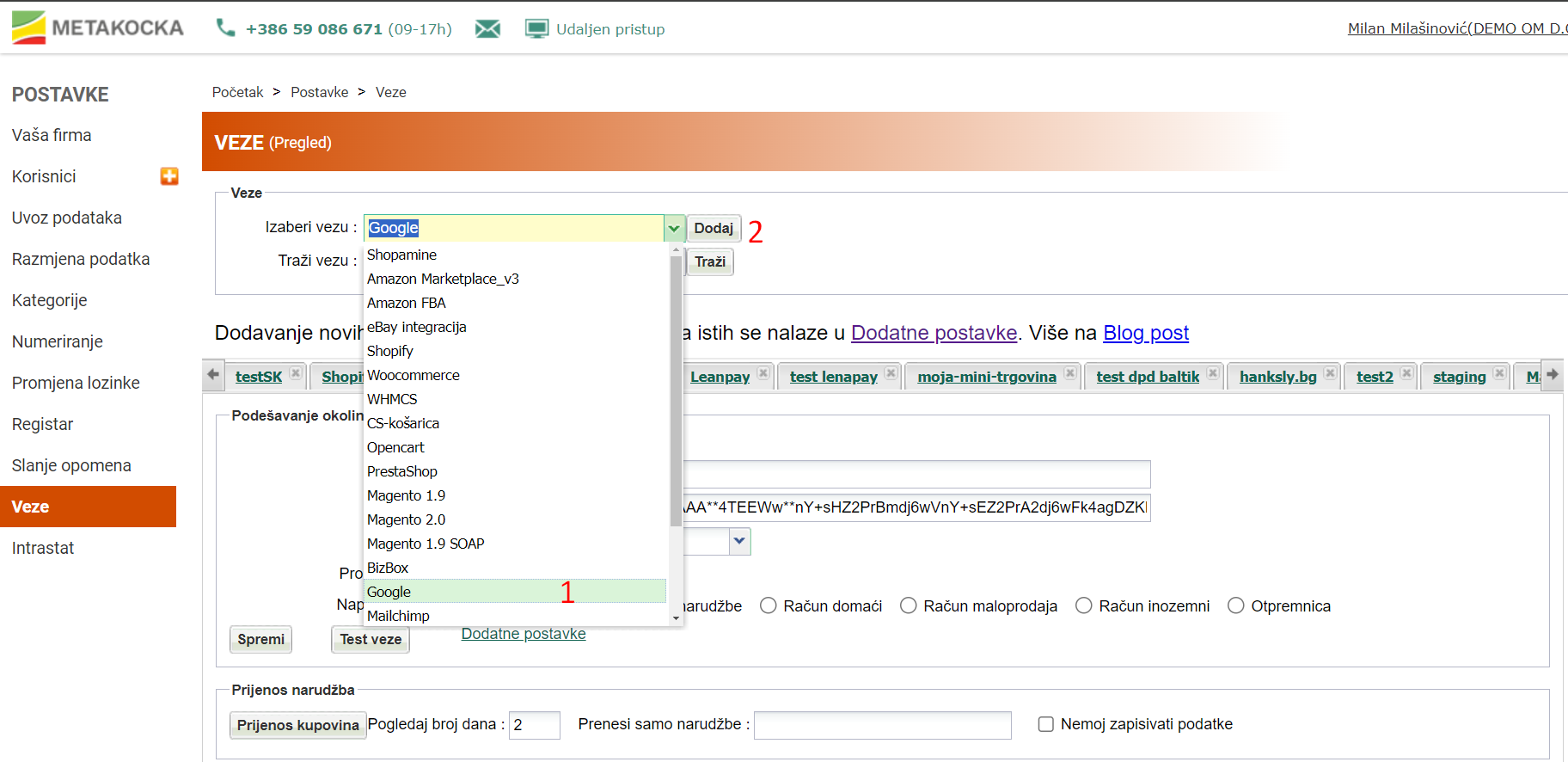Click the Prenesi samo narudžbe field
Image resolution: width=1568 pixels, height=762 pixels.
tap(883, 725)
